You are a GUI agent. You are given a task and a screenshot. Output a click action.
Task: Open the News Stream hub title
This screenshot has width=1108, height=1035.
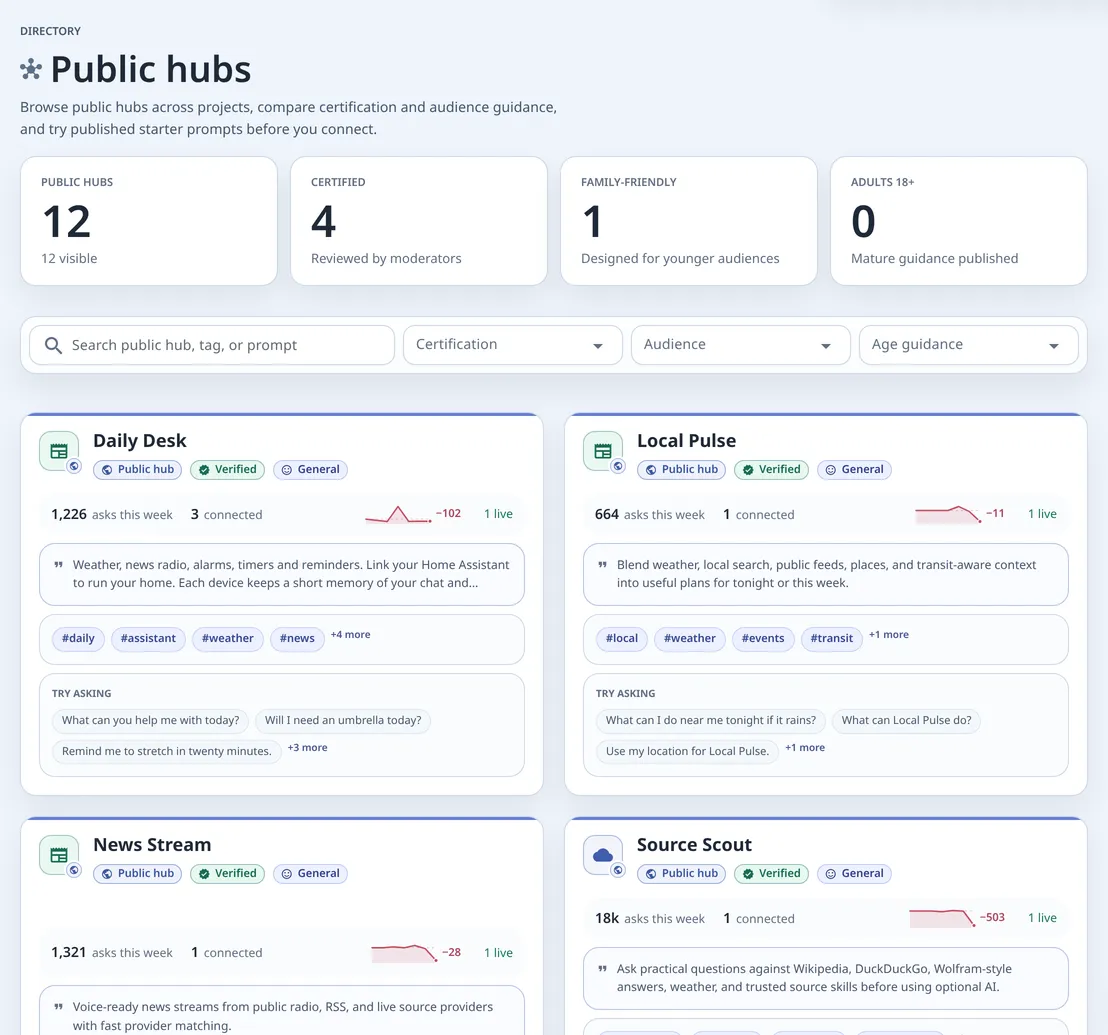click(x=152, y=845)
